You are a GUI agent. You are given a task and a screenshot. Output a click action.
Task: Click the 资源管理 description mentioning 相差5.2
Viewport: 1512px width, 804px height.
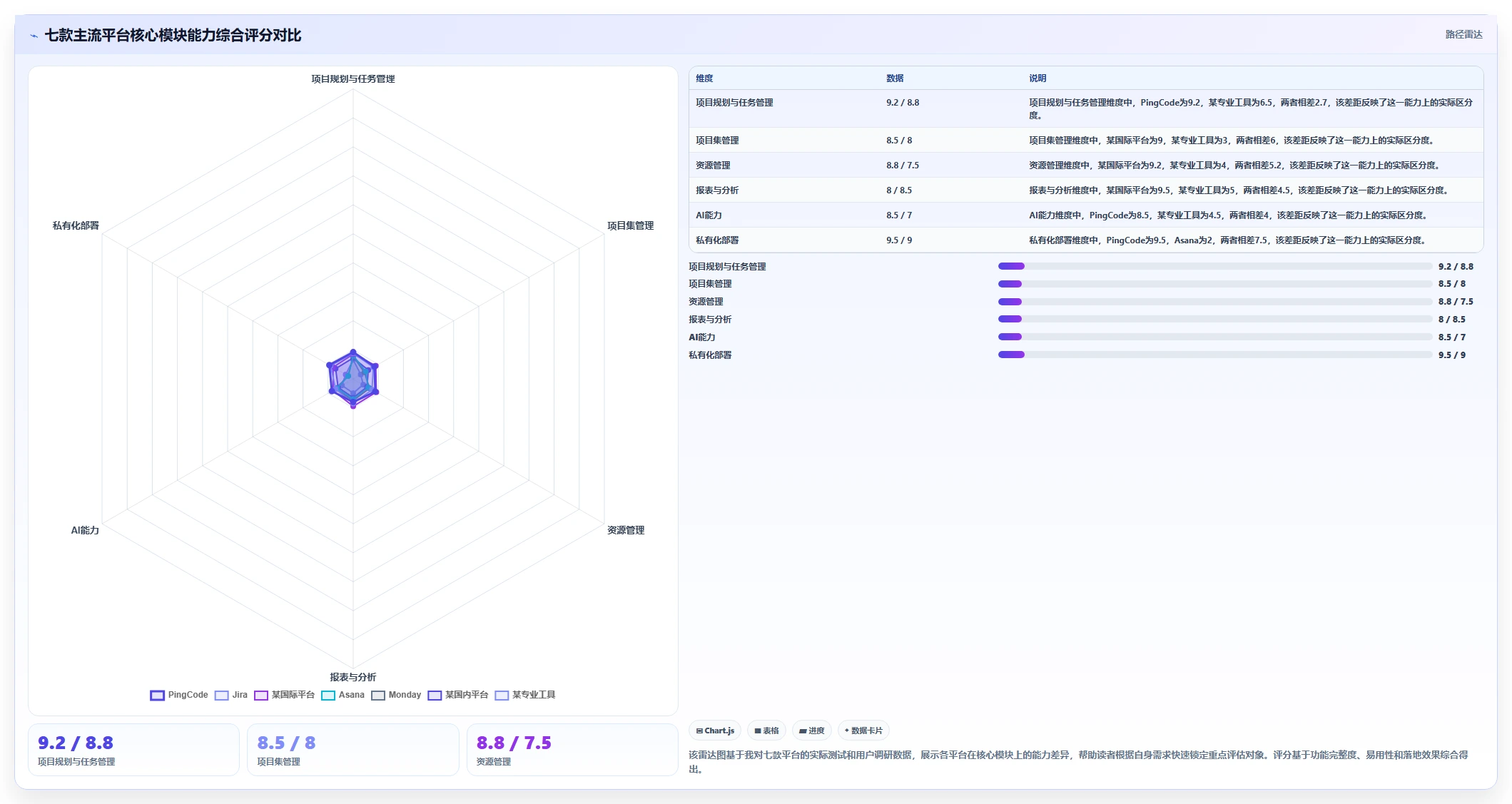pos(1235,166)
